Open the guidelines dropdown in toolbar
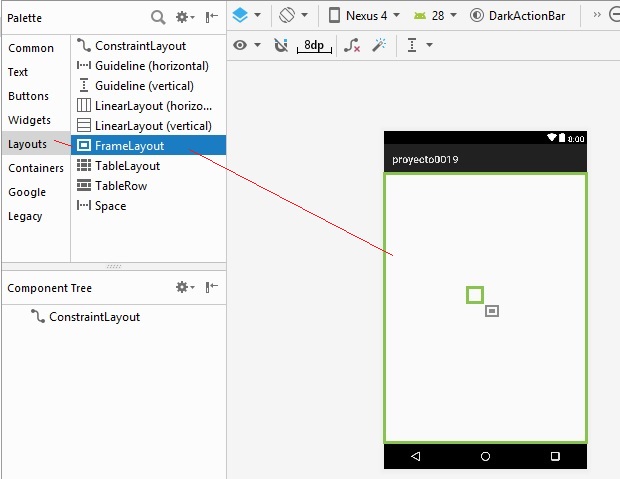This screenshot has width=620, height=479. 419,46
